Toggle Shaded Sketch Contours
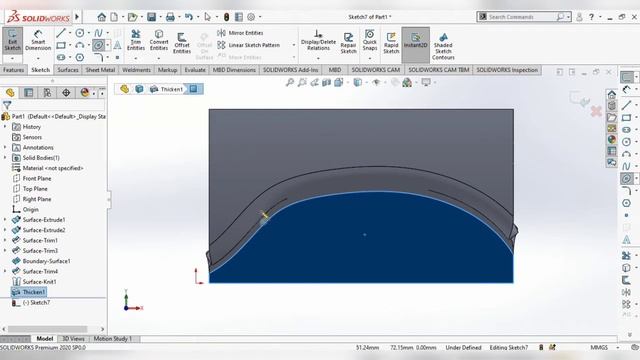 point(443,45)
